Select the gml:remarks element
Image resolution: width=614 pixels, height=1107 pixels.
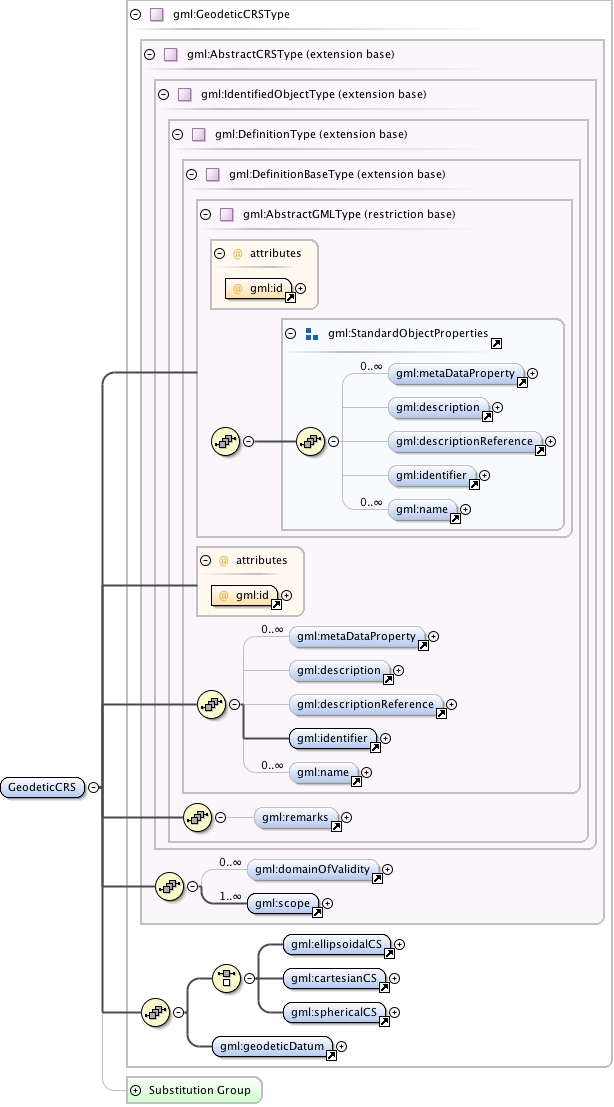click(x=296, y=818)
